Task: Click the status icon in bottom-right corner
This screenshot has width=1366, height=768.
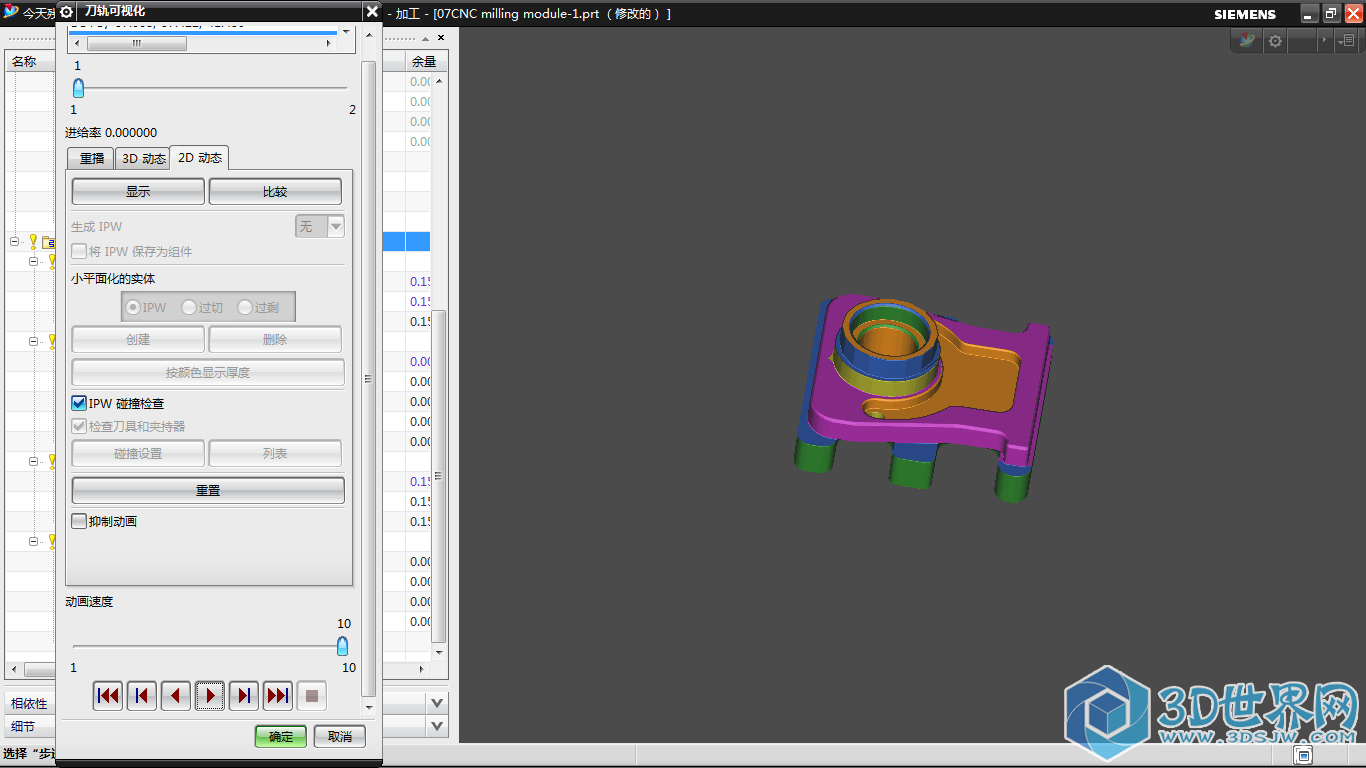Action: click(1304, 754)
